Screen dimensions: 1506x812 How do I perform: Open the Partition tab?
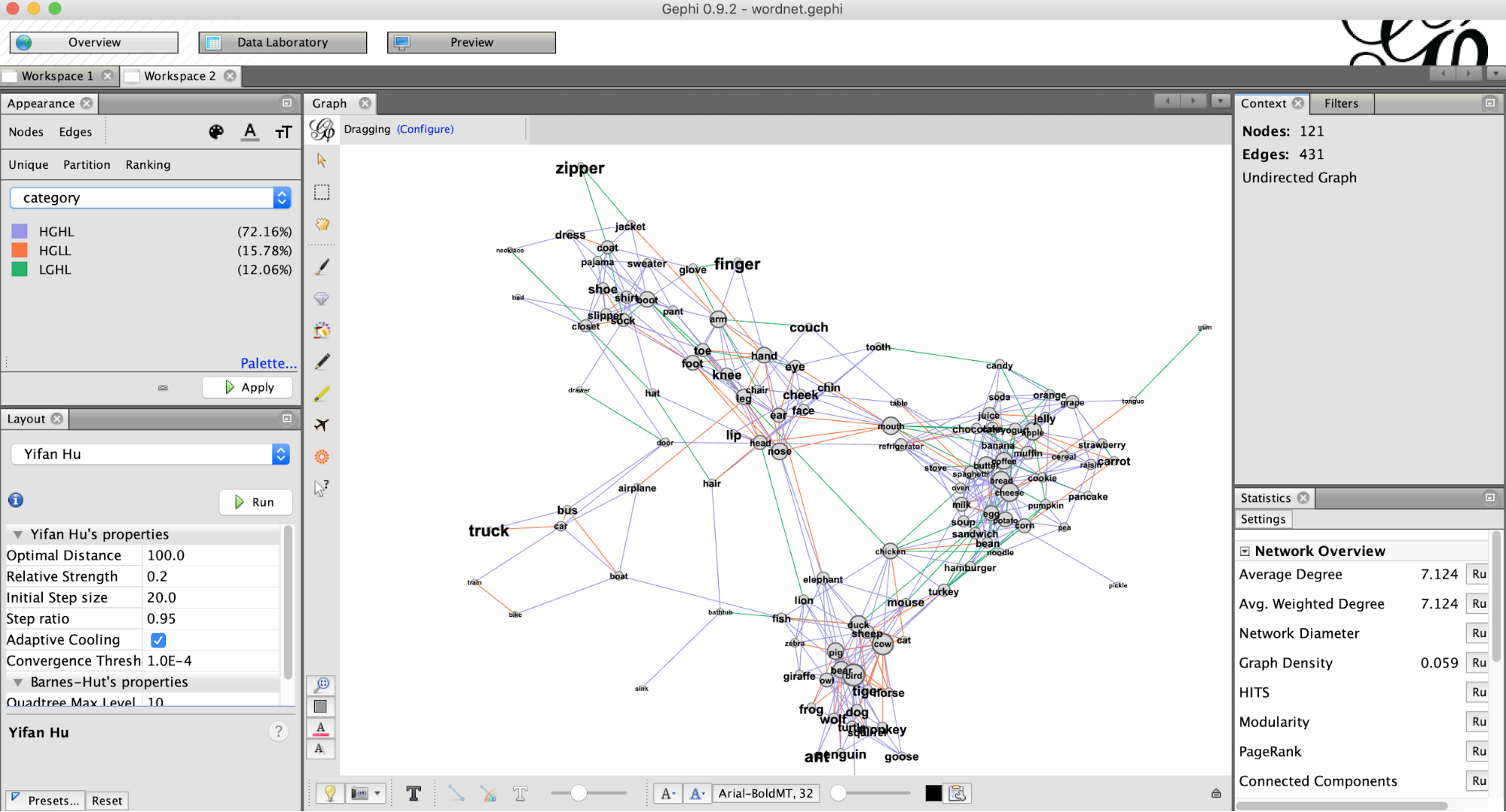click(87, 165)
